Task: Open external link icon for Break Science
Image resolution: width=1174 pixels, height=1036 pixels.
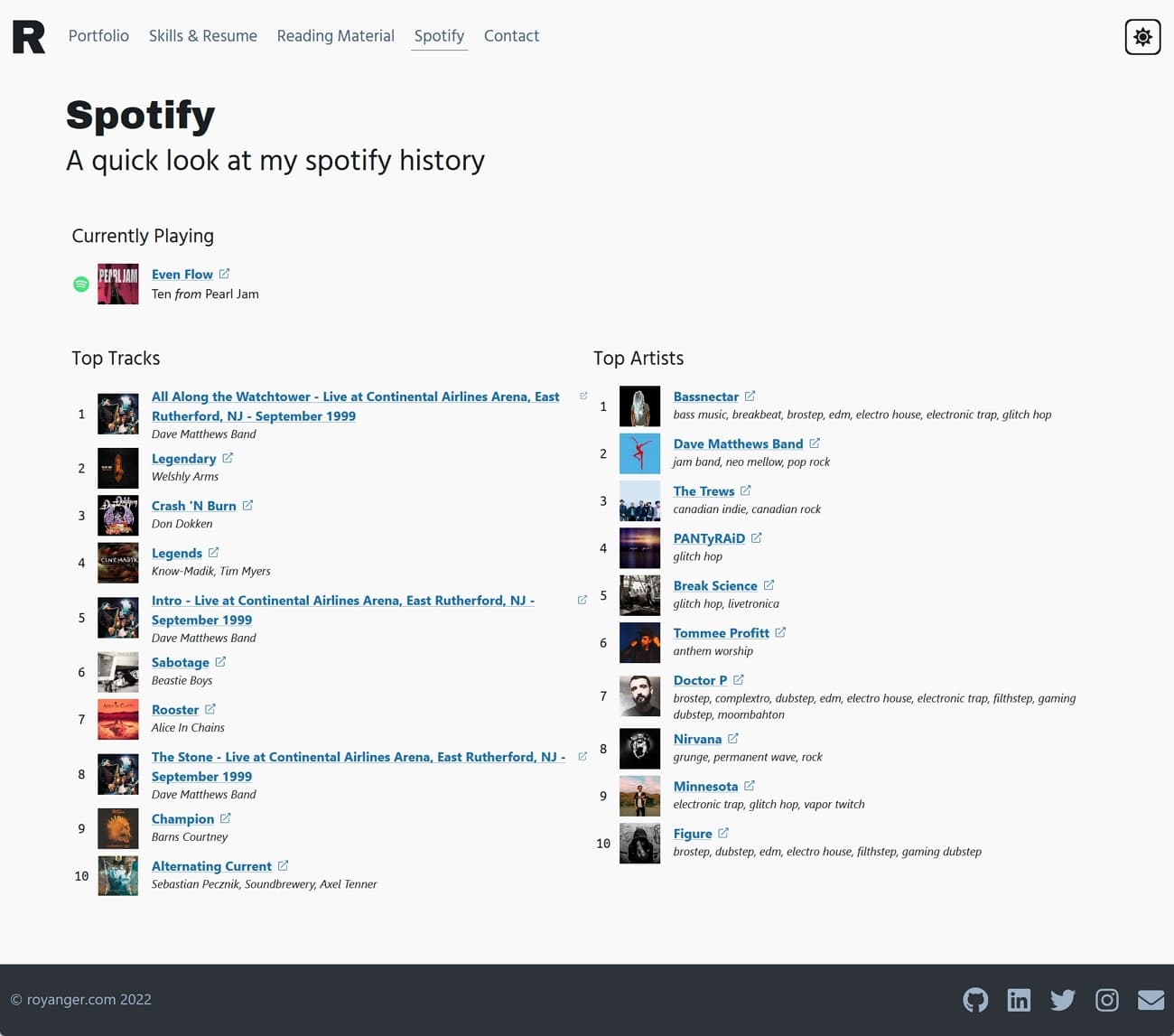Action: [x=769, y=585]
